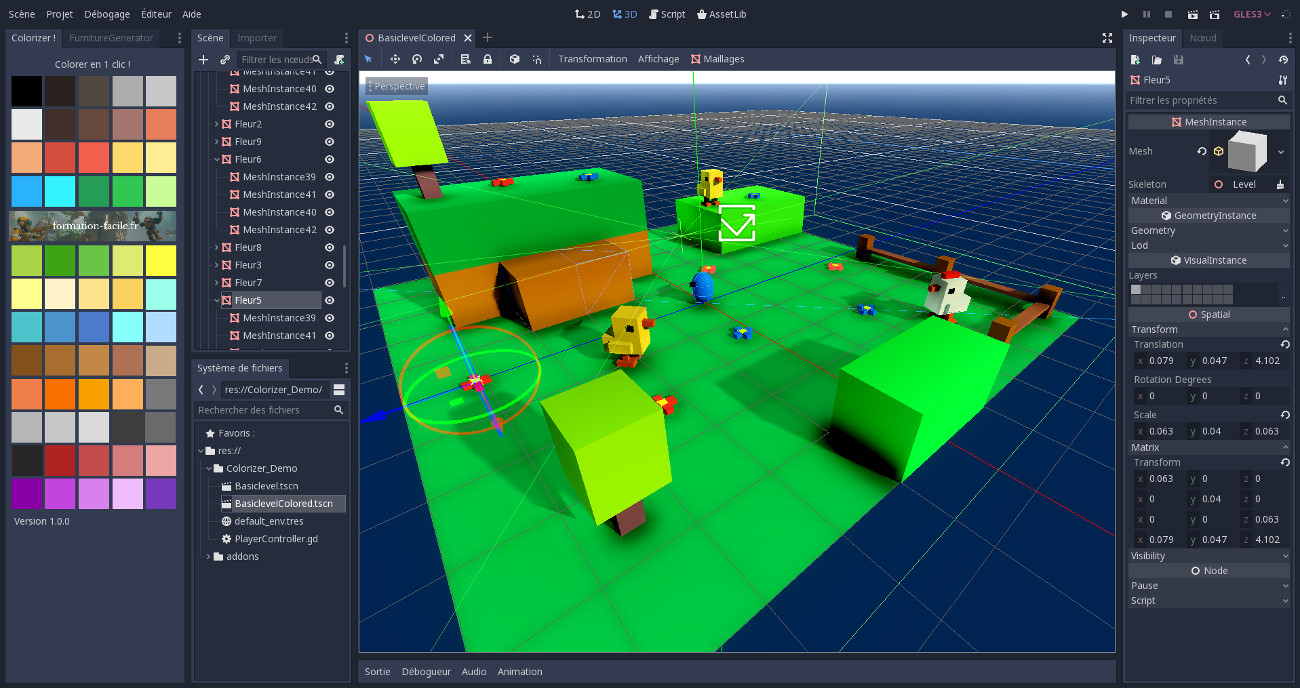Switch to the Nœud tab
The height and width of the screenshot is (688, 1300).
click(x=1202, y=38)
